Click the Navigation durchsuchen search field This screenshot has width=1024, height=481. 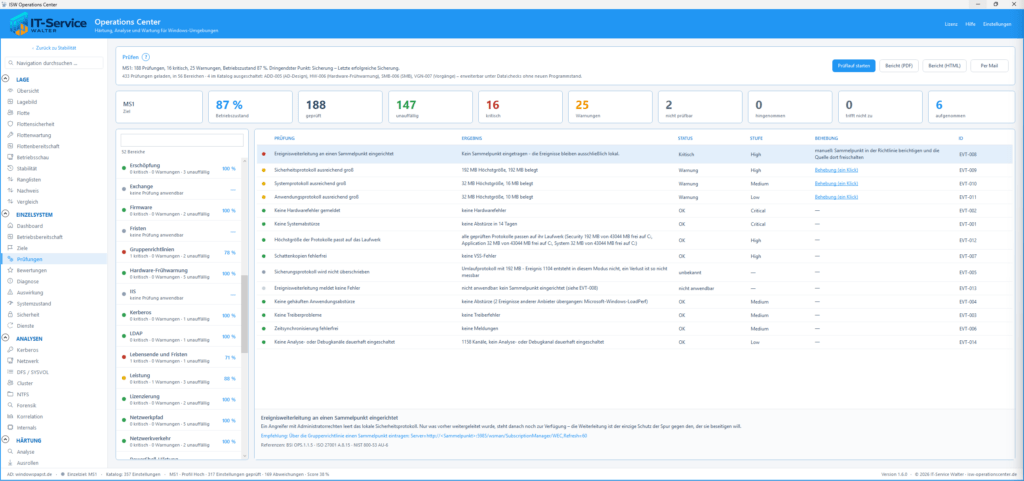54,63
